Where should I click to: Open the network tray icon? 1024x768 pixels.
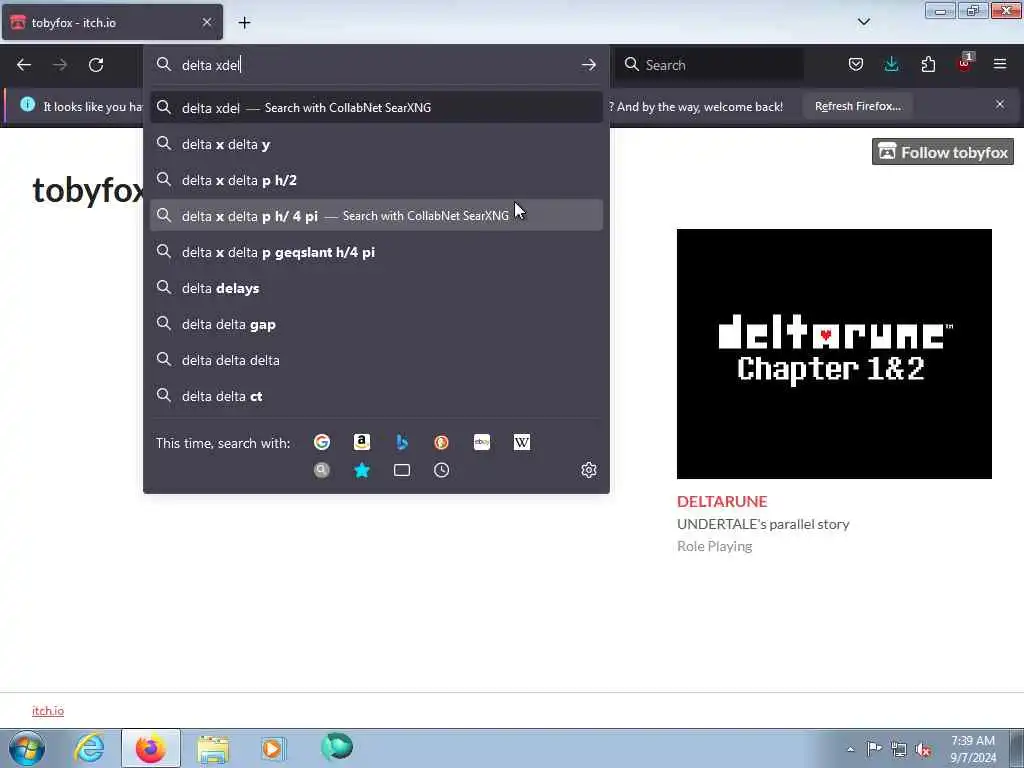pyautogui.click(x=899, y=749)
